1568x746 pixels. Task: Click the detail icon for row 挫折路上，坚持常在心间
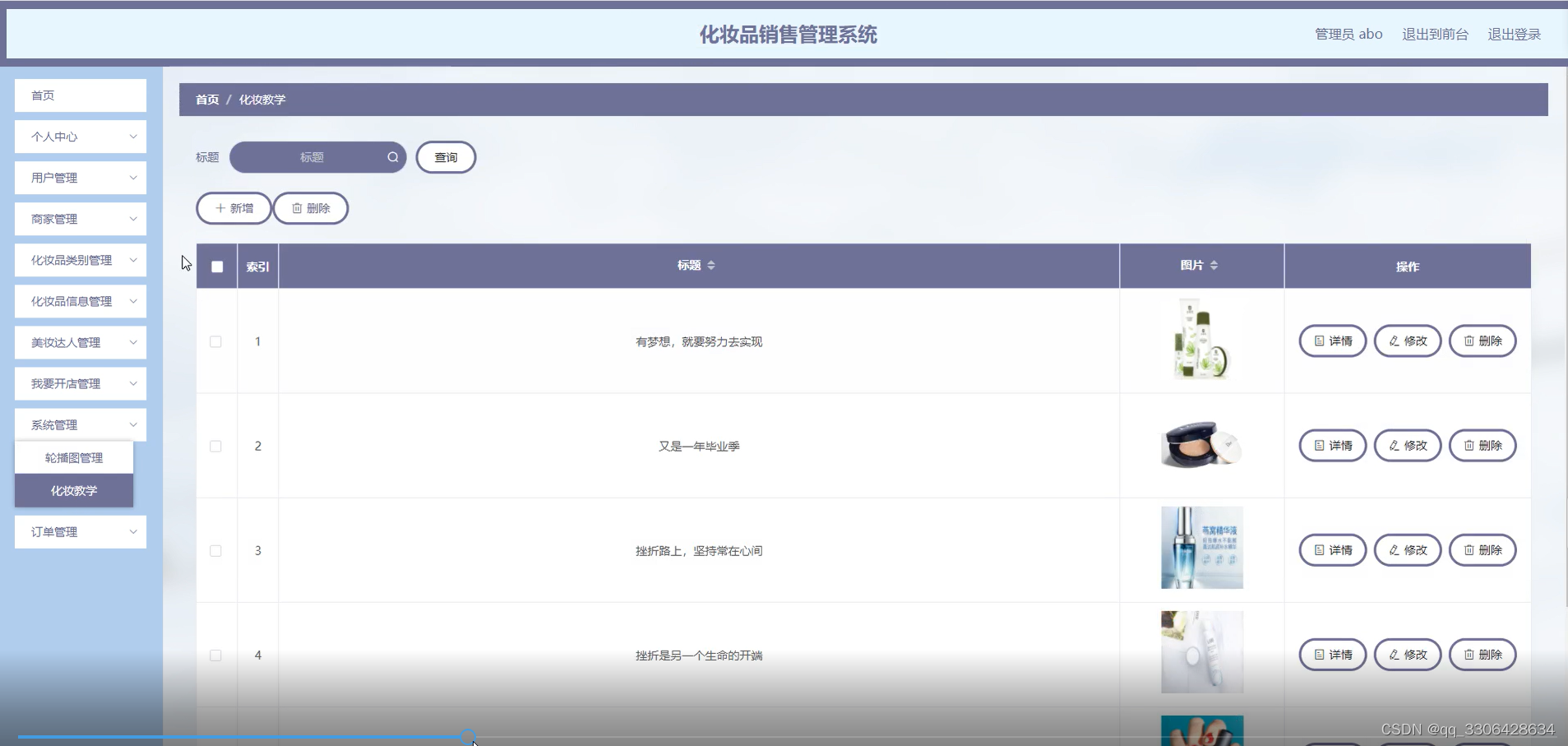pos(1319,549)
